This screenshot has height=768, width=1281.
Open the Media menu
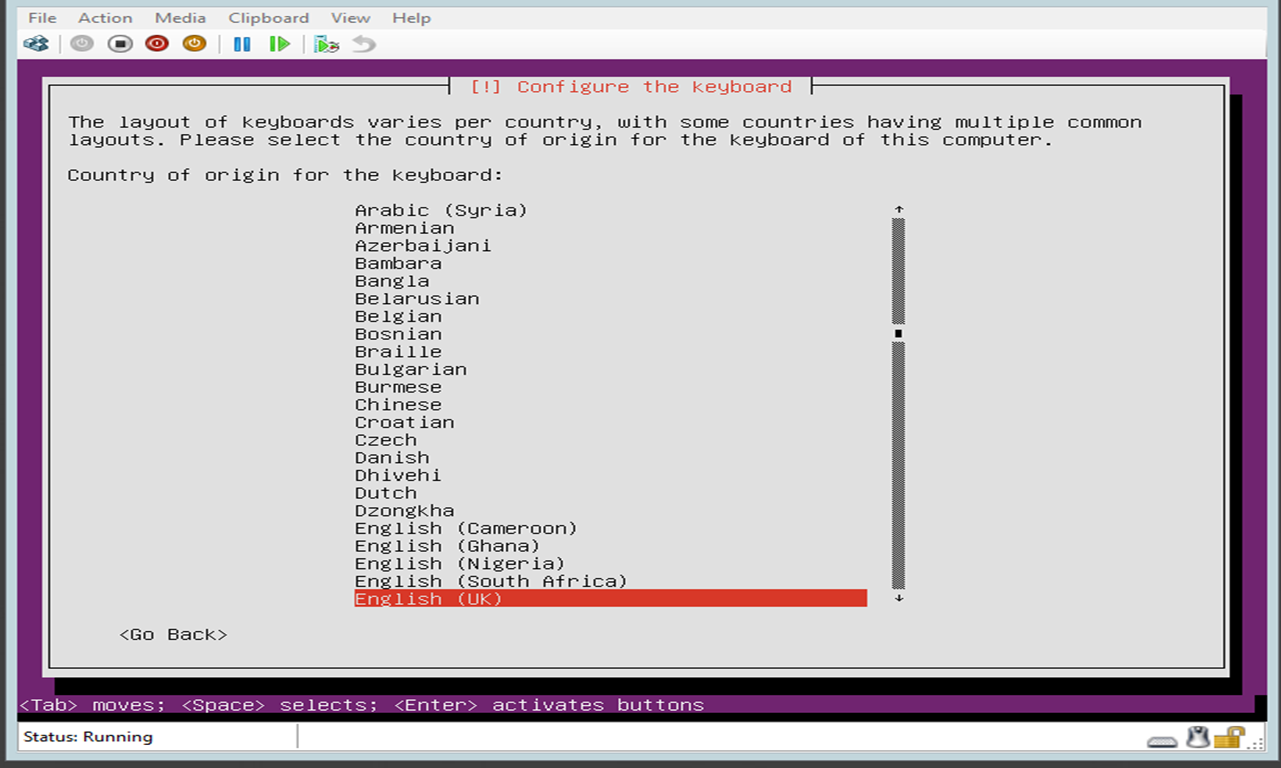[180, 18]
